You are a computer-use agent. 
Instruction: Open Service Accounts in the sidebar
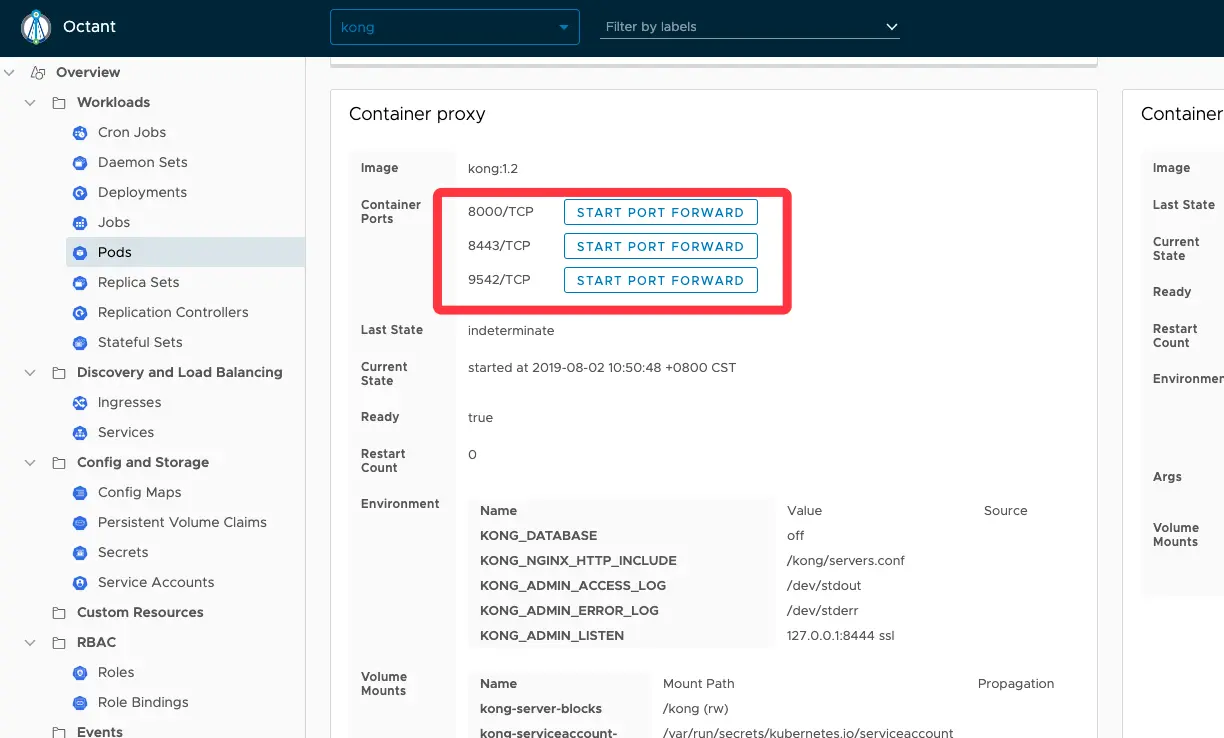tap(156, 582)
